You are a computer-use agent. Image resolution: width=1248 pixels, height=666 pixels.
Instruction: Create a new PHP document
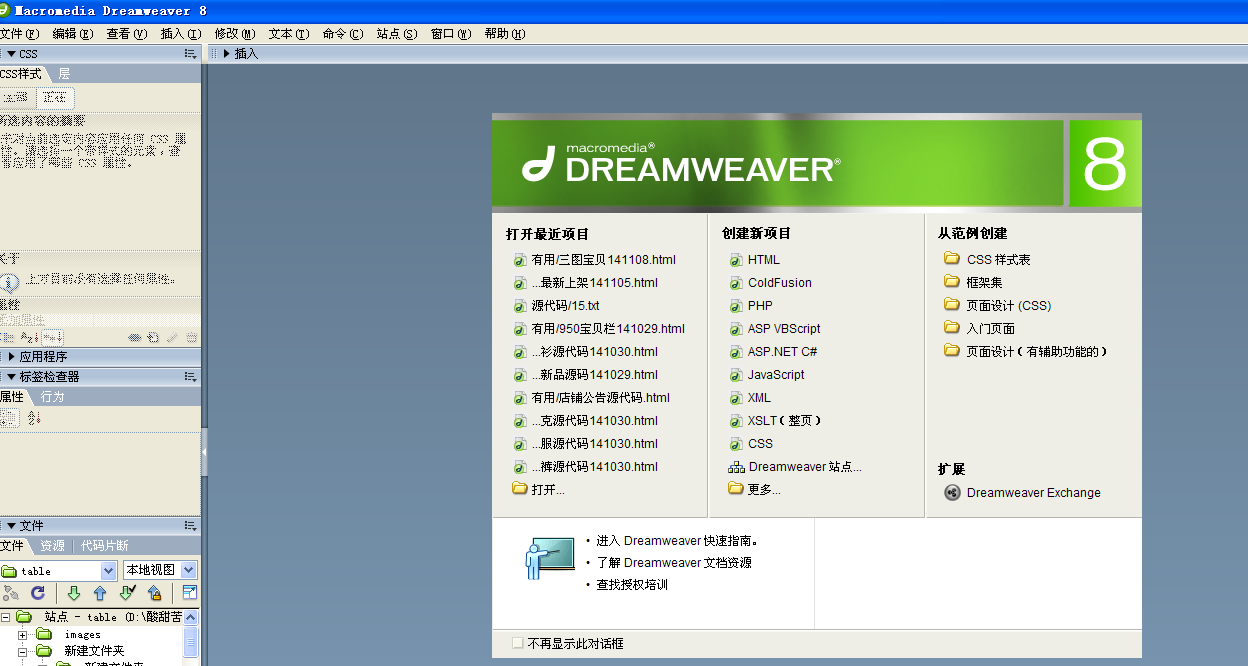[x=760, y=306]
